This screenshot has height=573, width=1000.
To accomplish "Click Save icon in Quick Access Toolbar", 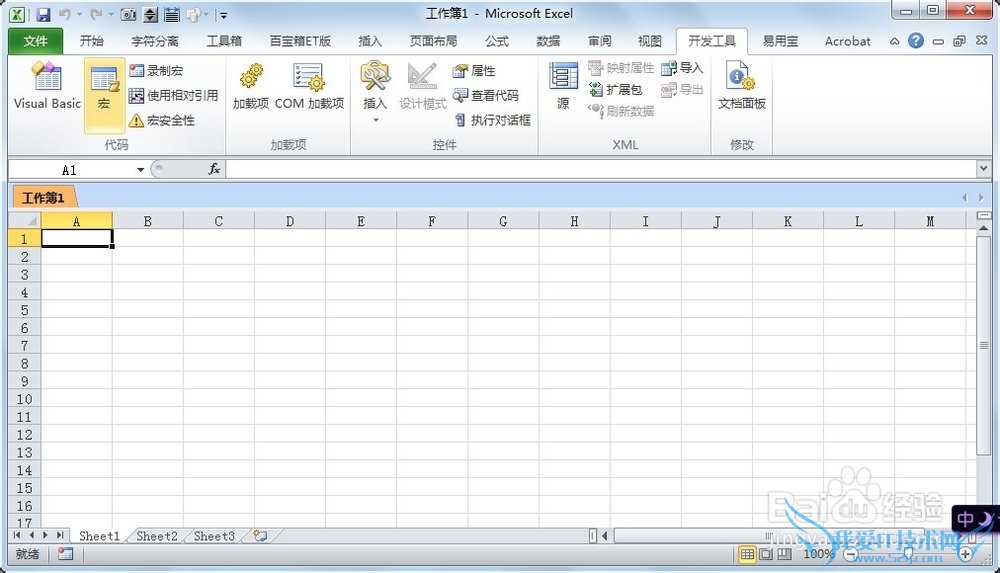I will click(43, 14).
